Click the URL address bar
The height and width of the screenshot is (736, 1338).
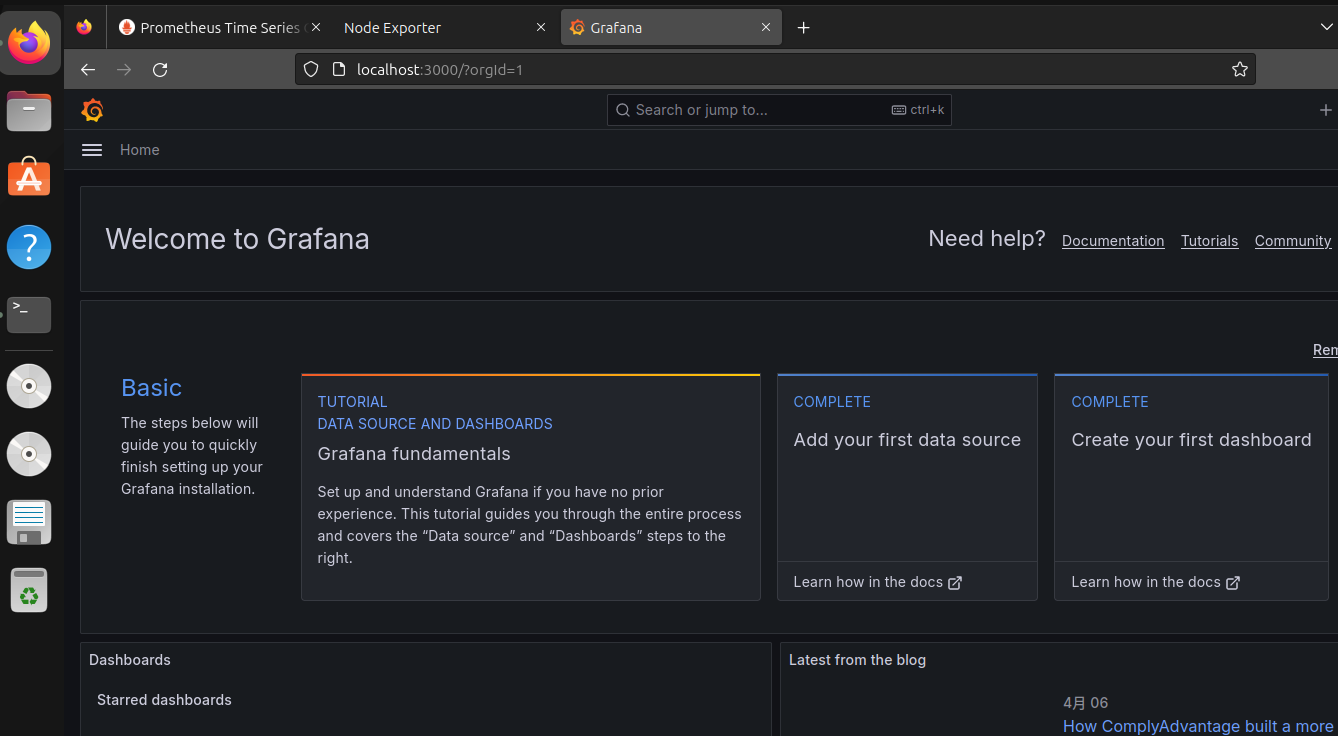pyautogui.click(x=775, y=69)
